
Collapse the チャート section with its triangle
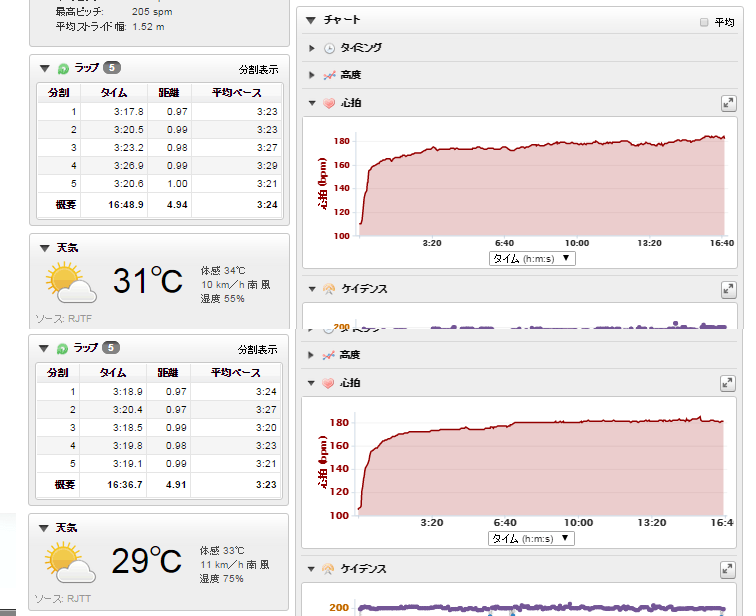(311, 20)
